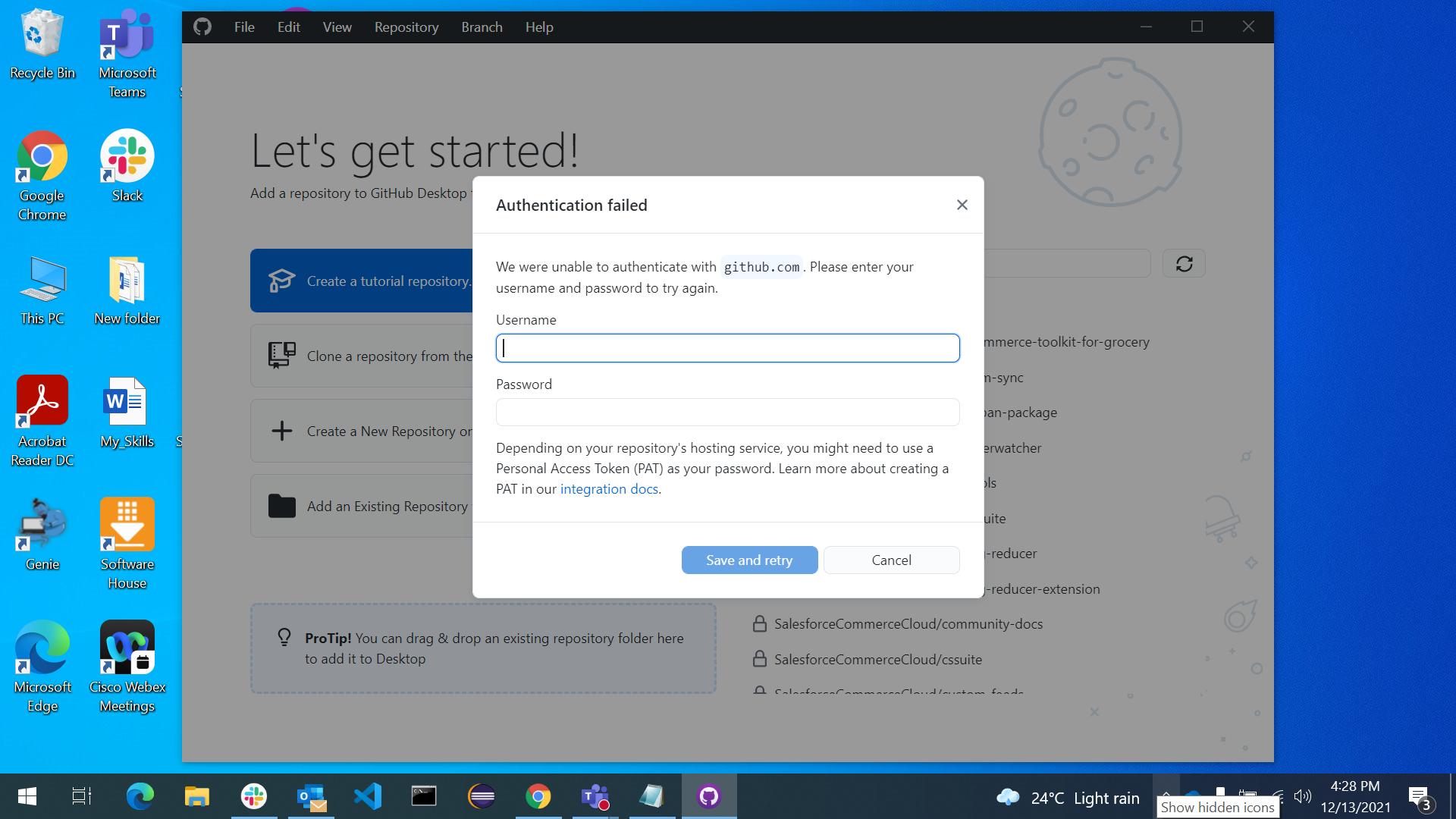Open the integration docs link
1456x819 pixels.
point(609,488)
